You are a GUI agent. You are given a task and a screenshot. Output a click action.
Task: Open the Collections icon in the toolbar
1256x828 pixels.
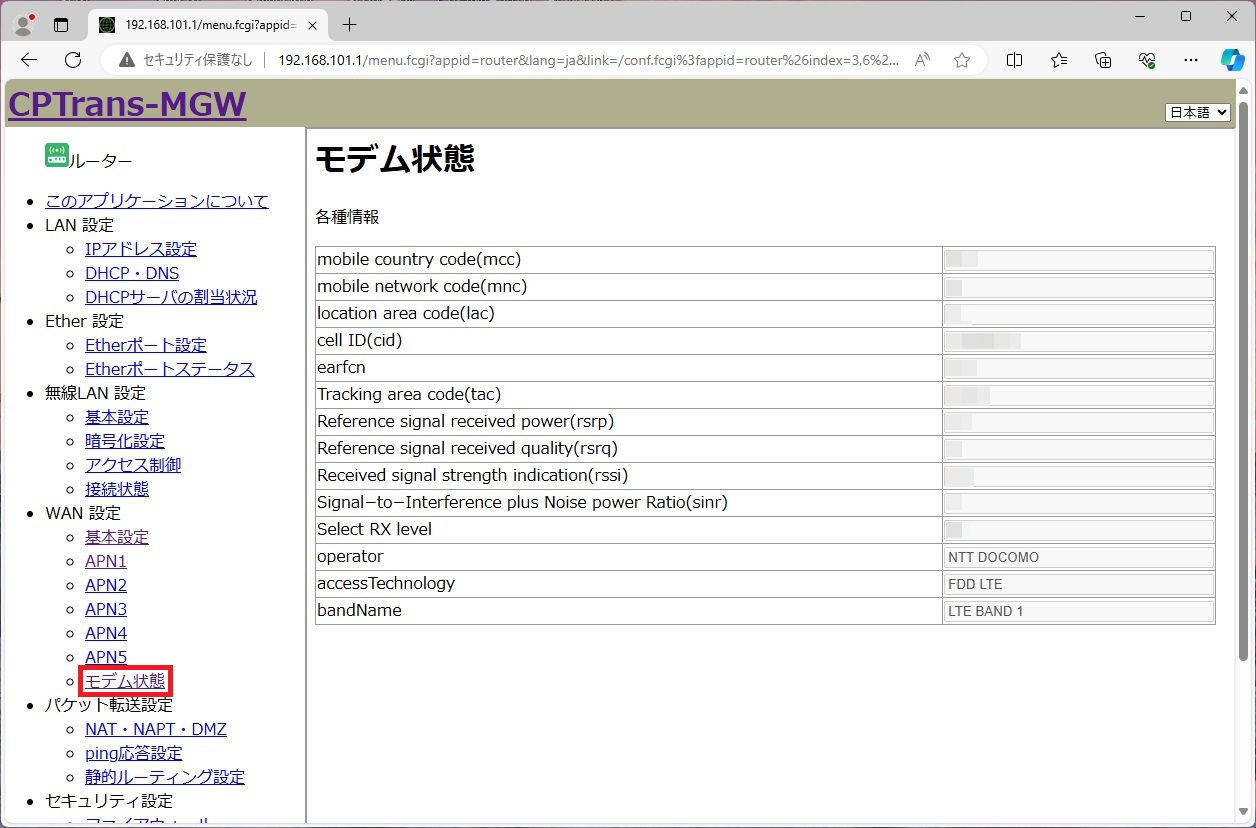[x=1103, y=60]
